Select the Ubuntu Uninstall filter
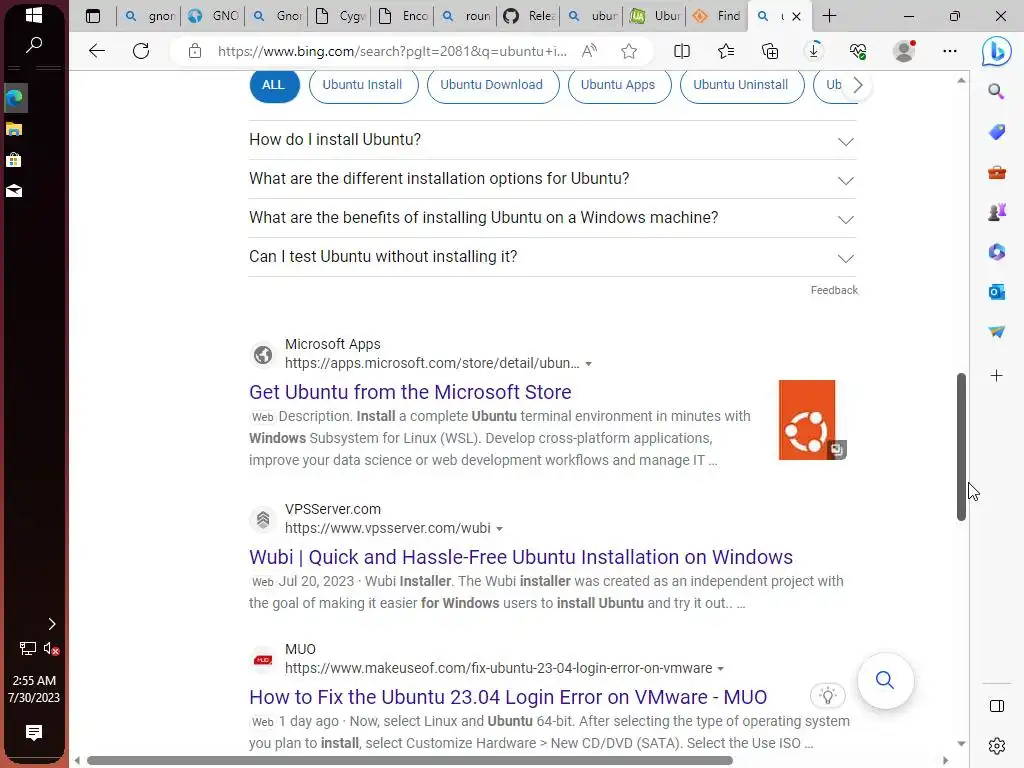1024x768 pixels. tap(741, 85)
